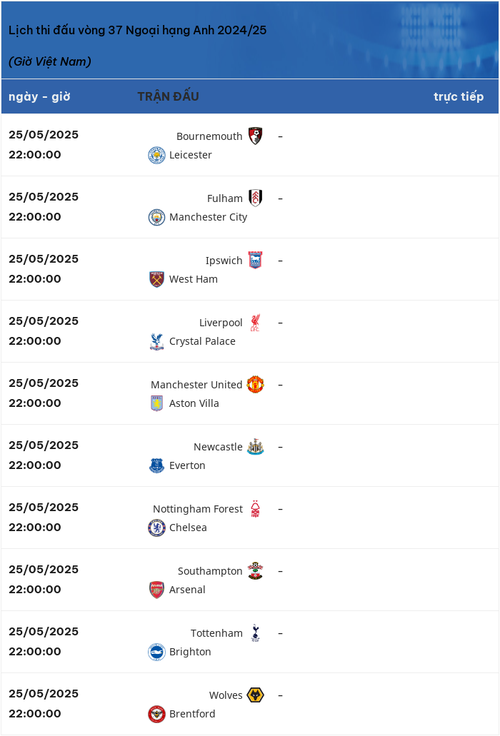
Task: Open the Tottenham team name link
Action: (x=216, y=633)
